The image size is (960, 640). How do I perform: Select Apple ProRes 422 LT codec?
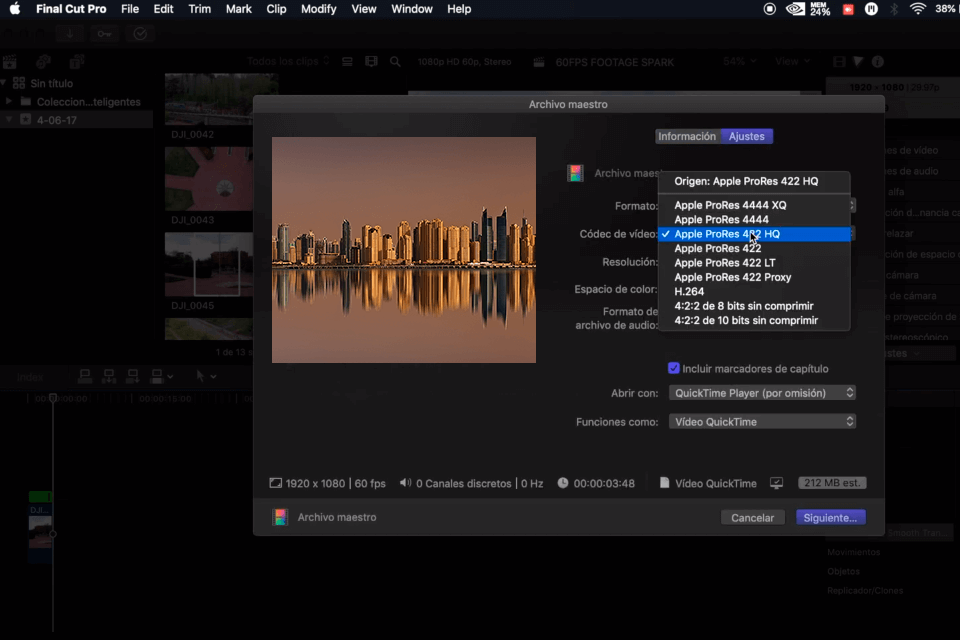click(754, 263)
